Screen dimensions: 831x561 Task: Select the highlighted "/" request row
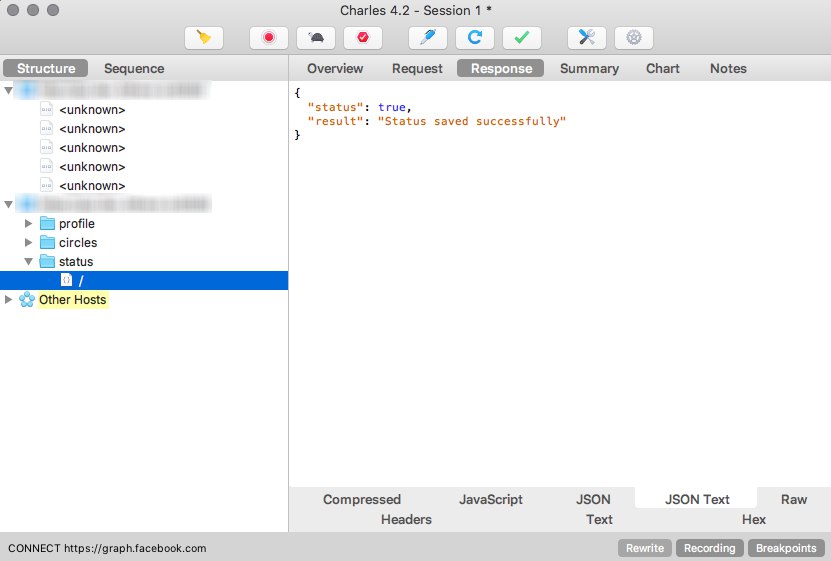click(x=144, y=280)
